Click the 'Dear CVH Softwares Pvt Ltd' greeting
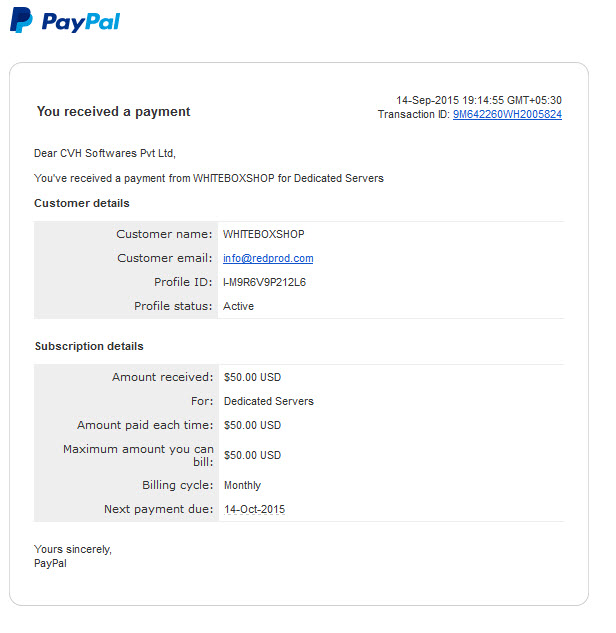Screen dimensions: 616x633 (105, 153)
